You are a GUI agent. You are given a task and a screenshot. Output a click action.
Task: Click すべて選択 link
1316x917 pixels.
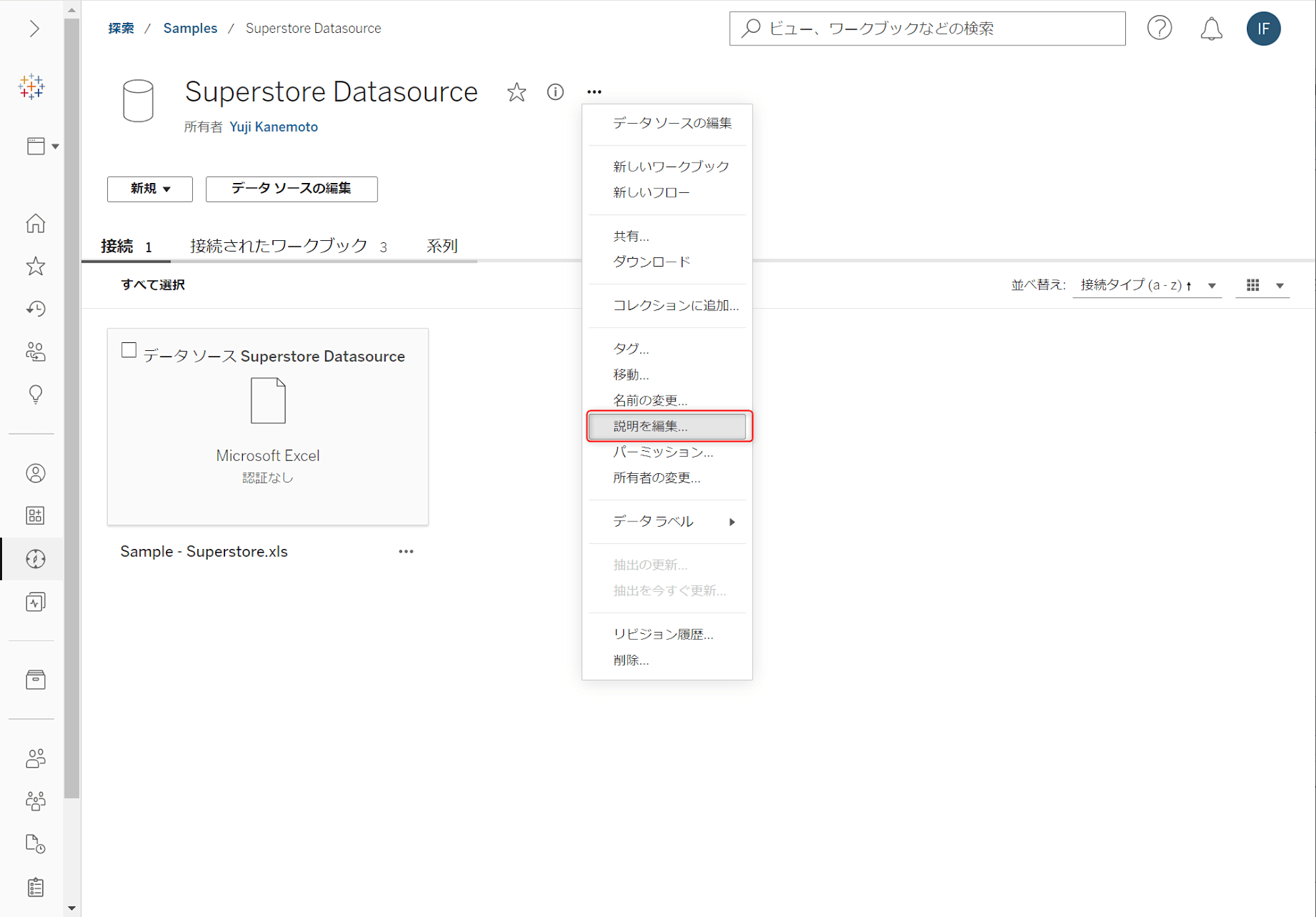coord(153,285)
